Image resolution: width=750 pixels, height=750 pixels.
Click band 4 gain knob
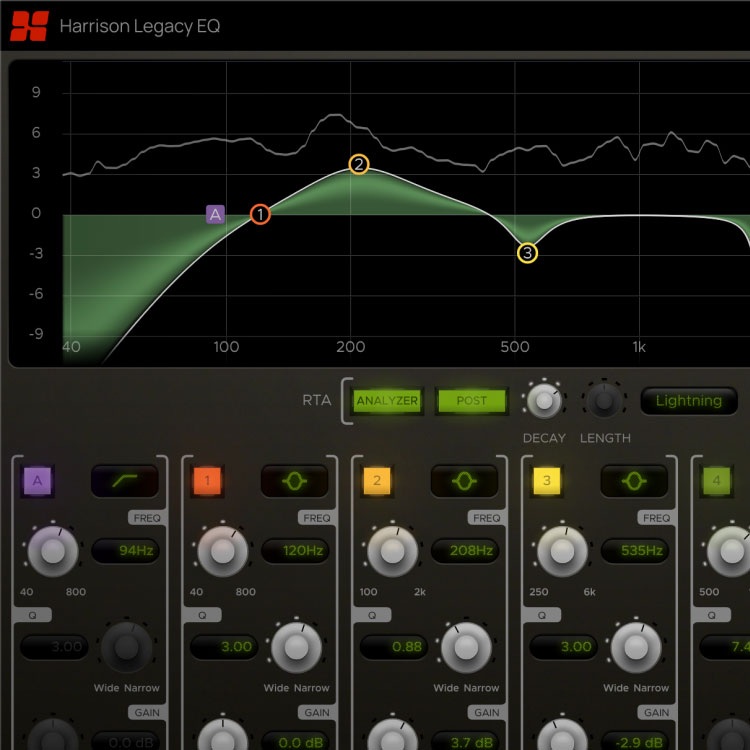[x=730, y=735]
